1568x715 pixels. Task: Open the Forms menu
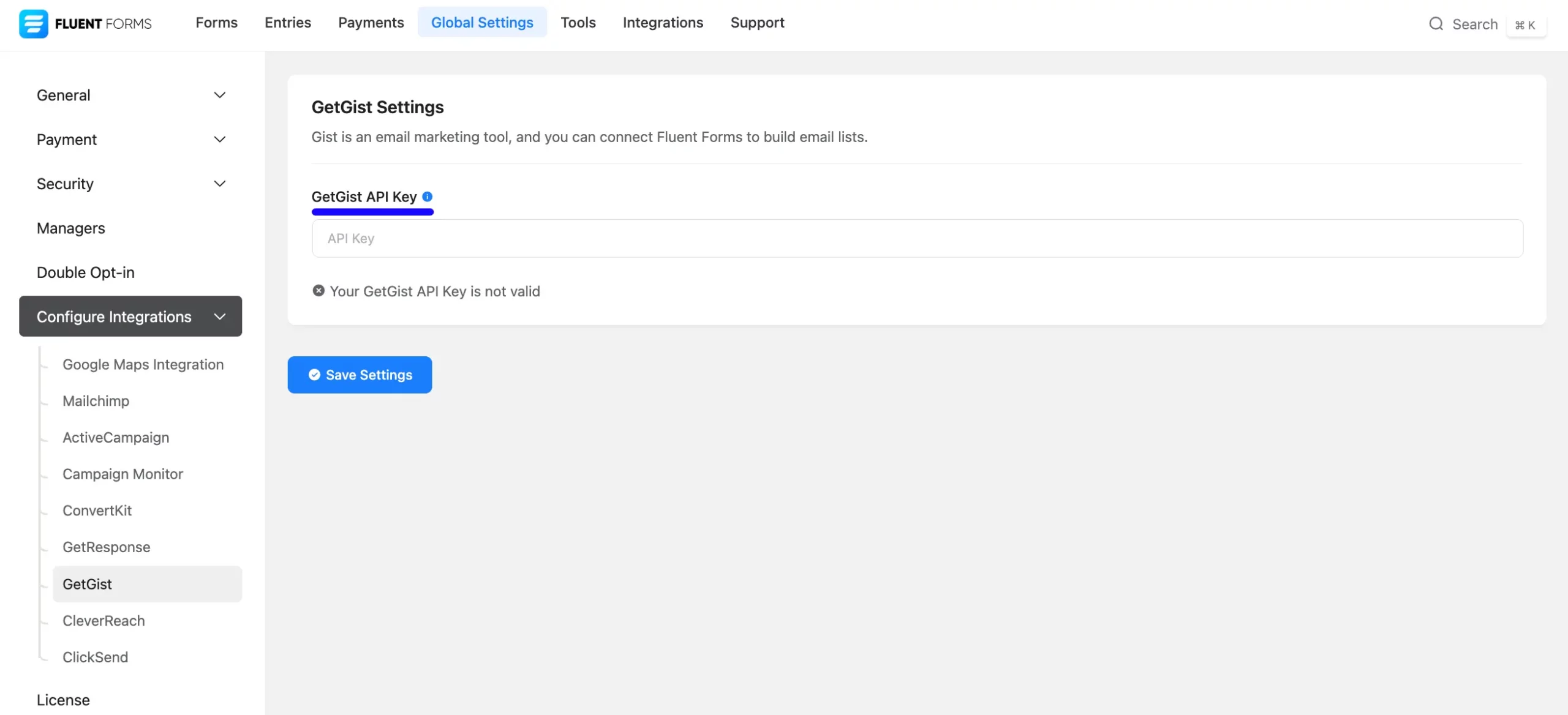click(x=216, y=23)
